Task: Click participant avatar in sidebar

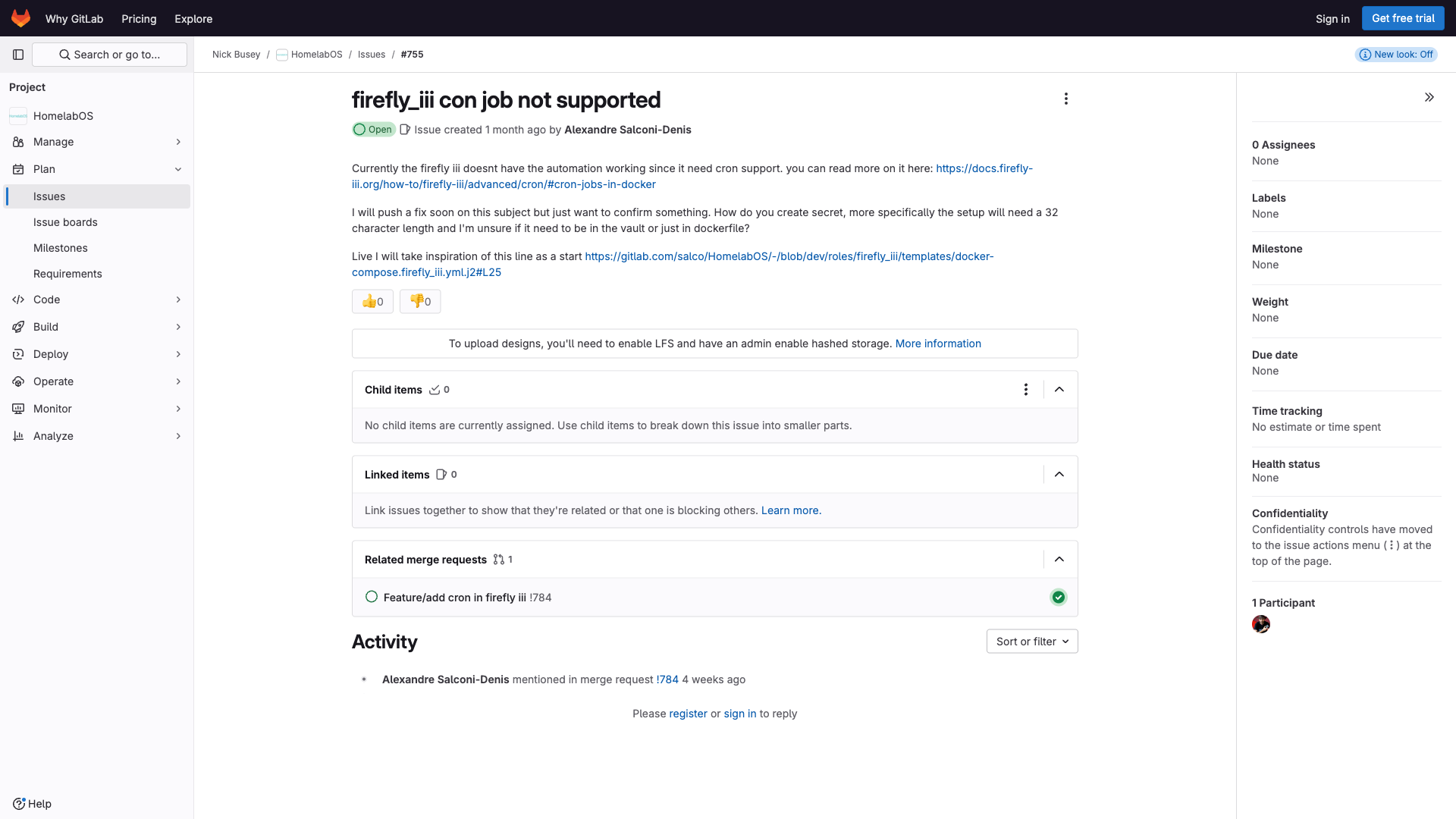Action: point(1260,625)
